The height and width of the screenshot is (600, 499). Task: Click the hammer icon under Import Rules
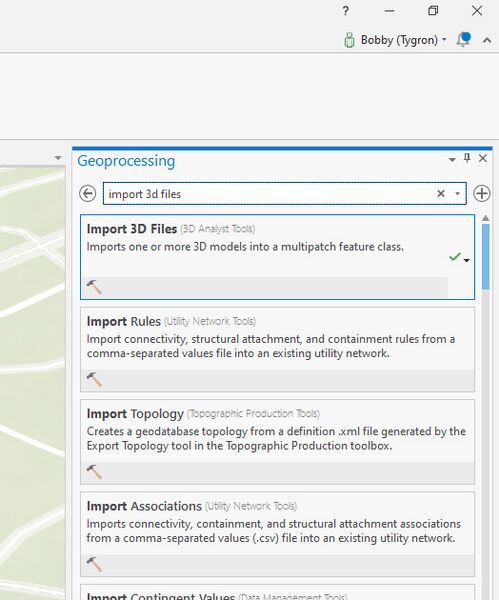click(94, 379)
